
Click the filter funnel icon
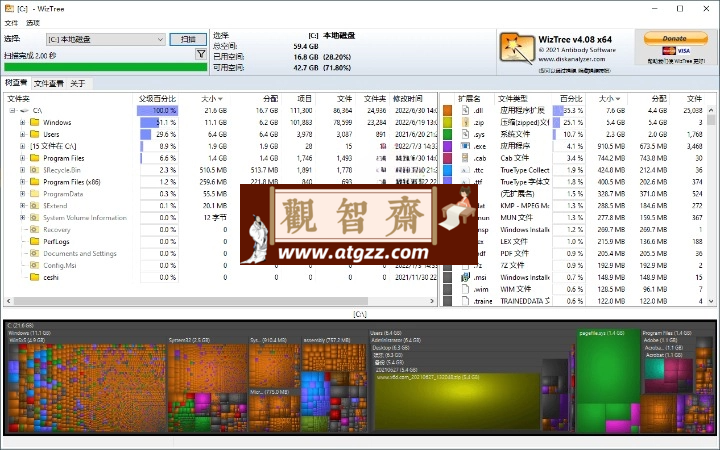tap(201, 54)
